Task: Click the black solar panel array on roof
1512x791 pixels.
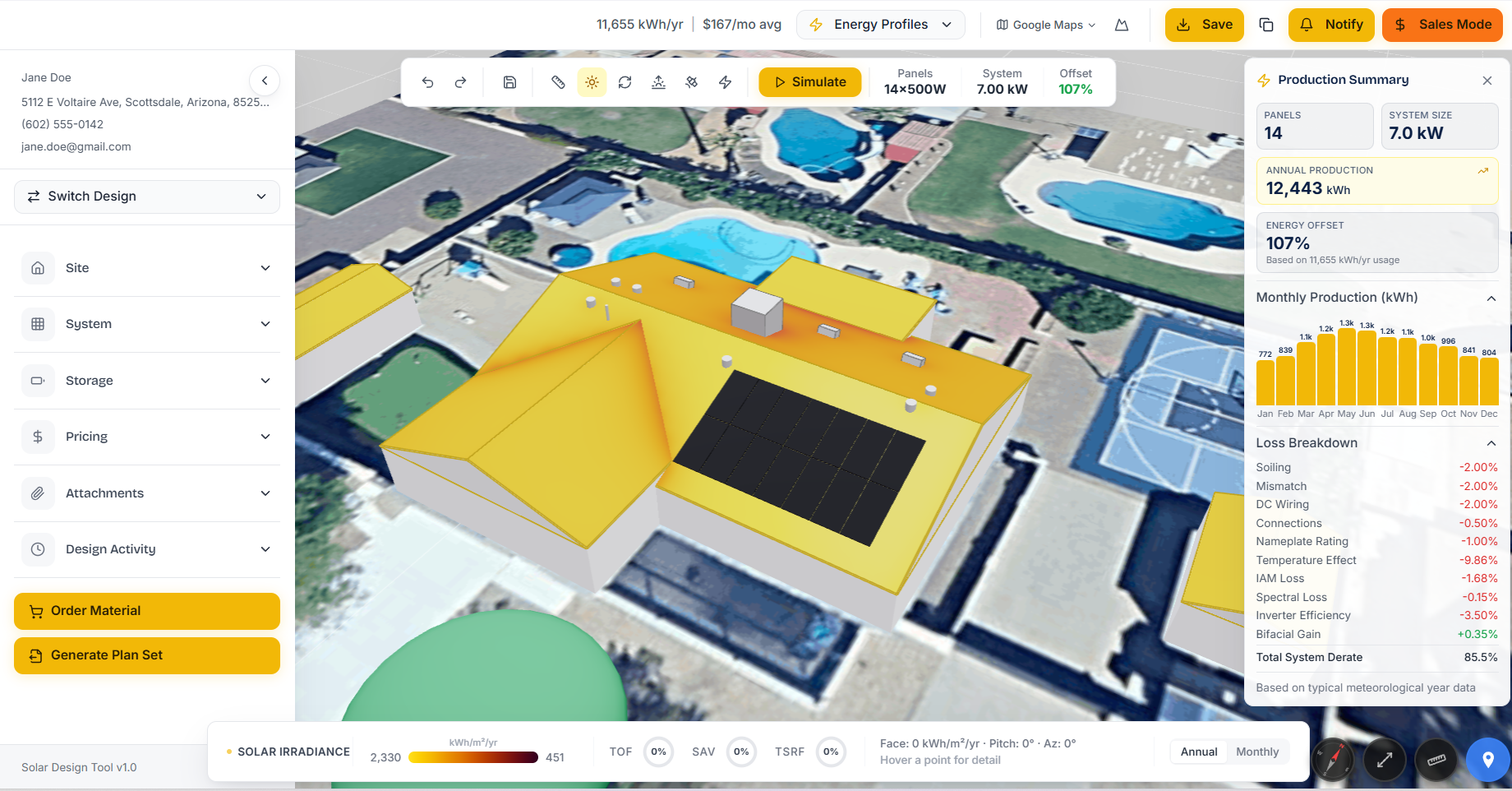Action: pyautogui.click(x=800, y=456)
